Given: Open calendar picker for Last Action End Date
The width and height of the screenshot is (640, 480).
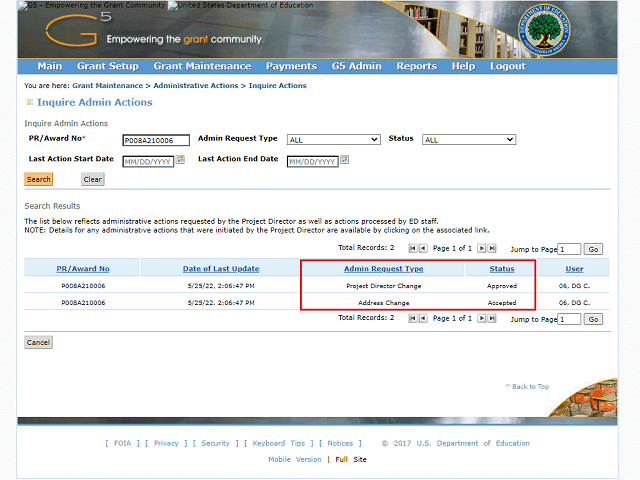Looking at the screenshot, I should (345, 160).
